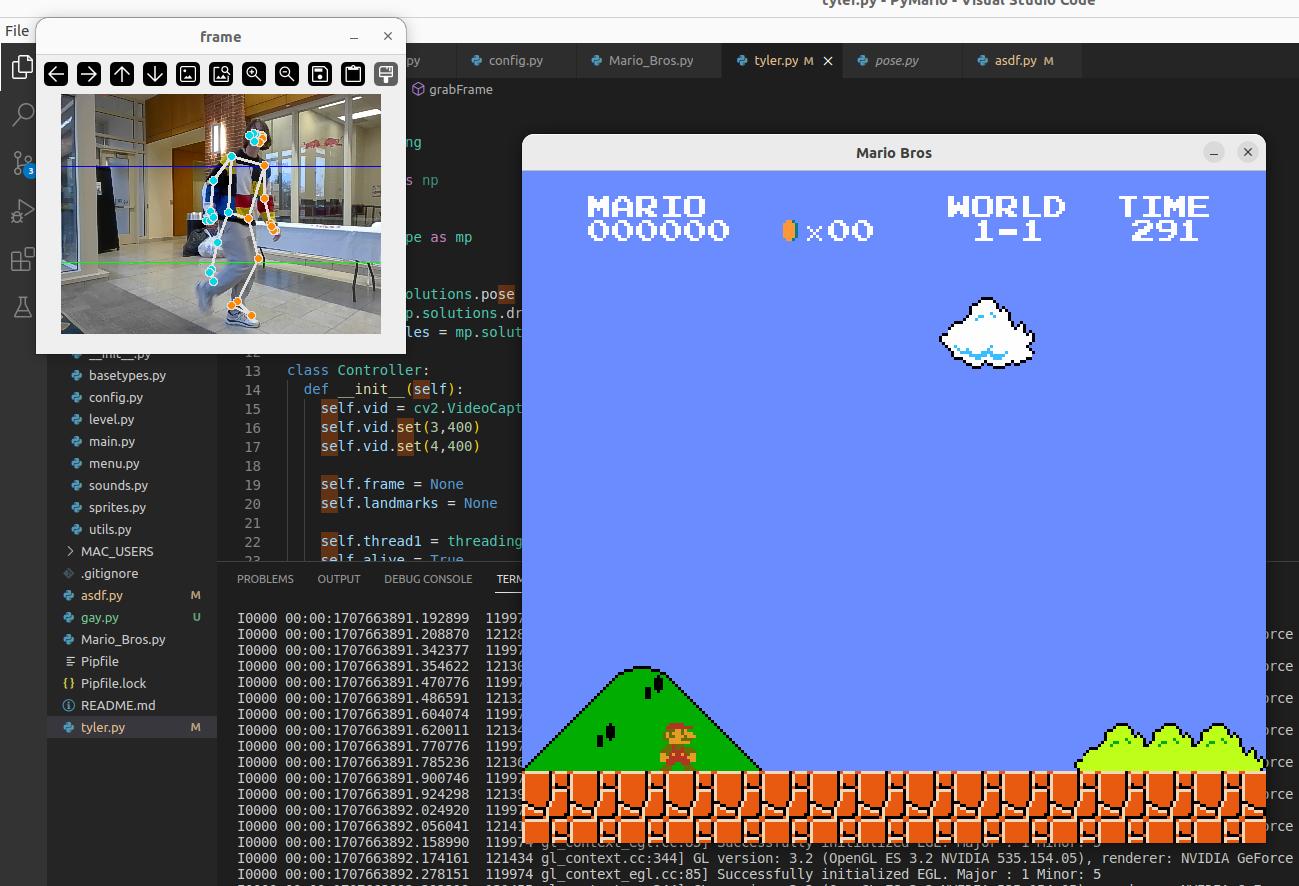Close the tyler.py editor tab
Viewport: 1299px width, 886px height.
click(828, 61)
